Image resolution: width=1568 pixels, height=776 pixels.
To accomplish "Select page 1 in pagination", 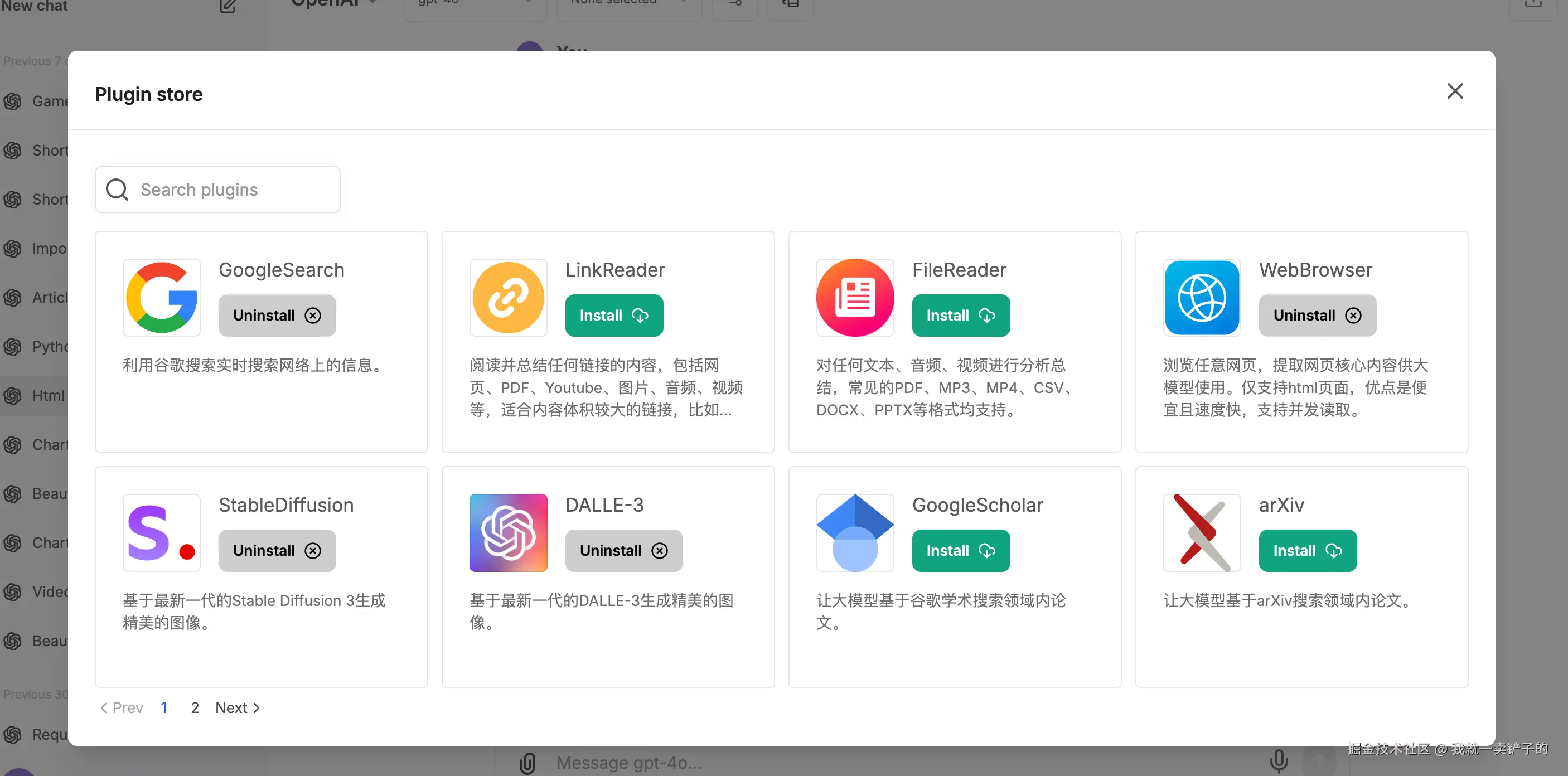I will click(x=164, y=707).
